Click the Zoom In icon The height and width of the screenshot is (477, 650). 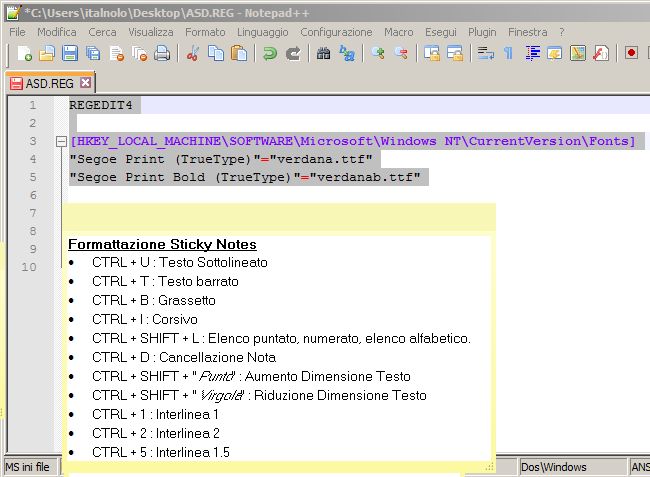378,53
